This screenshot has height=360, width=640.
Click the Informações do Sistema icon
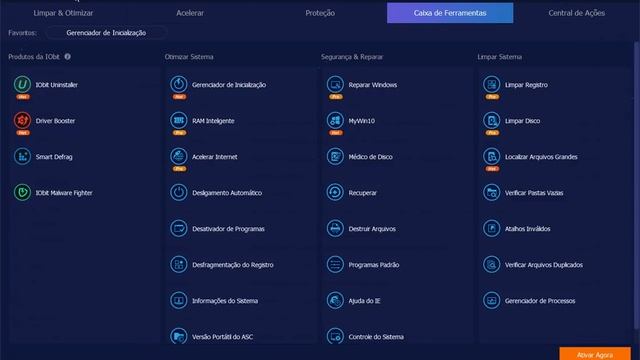click(179, 300)
